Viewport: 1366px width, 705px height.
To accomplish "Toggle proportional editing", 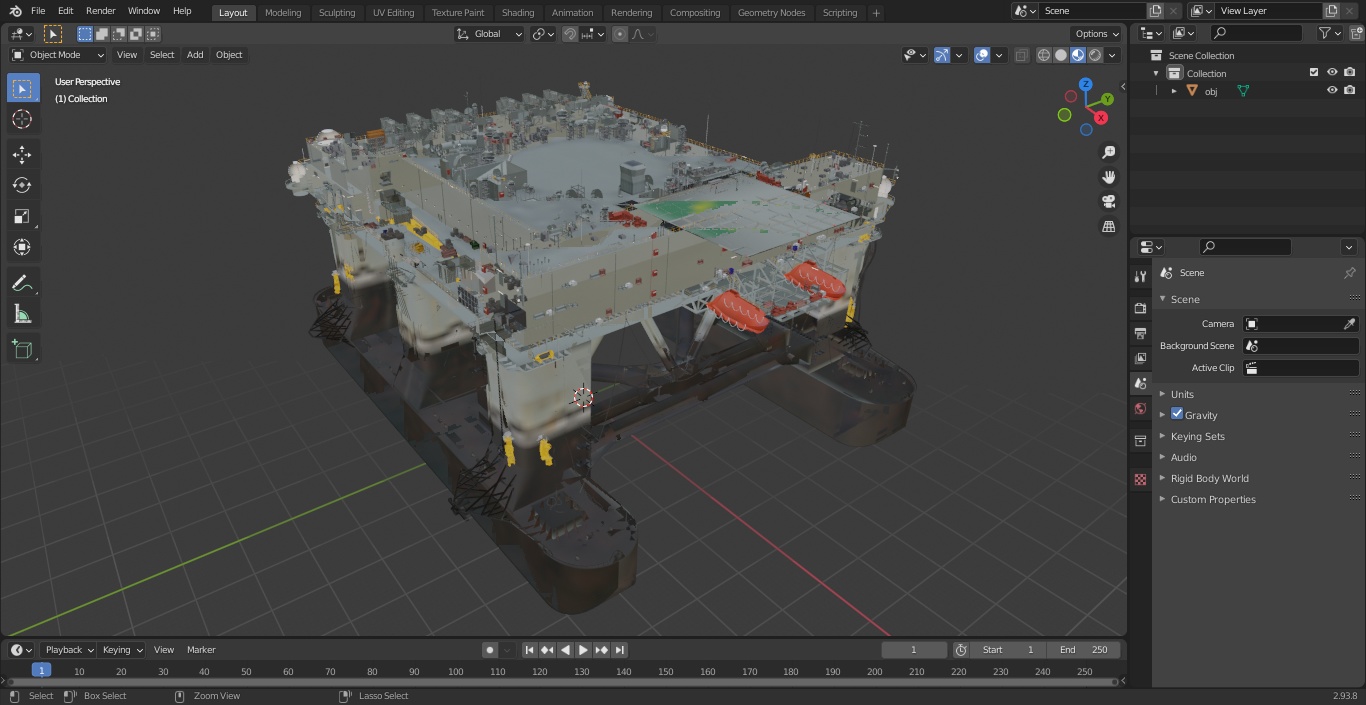I will click(x=620, y=34).
